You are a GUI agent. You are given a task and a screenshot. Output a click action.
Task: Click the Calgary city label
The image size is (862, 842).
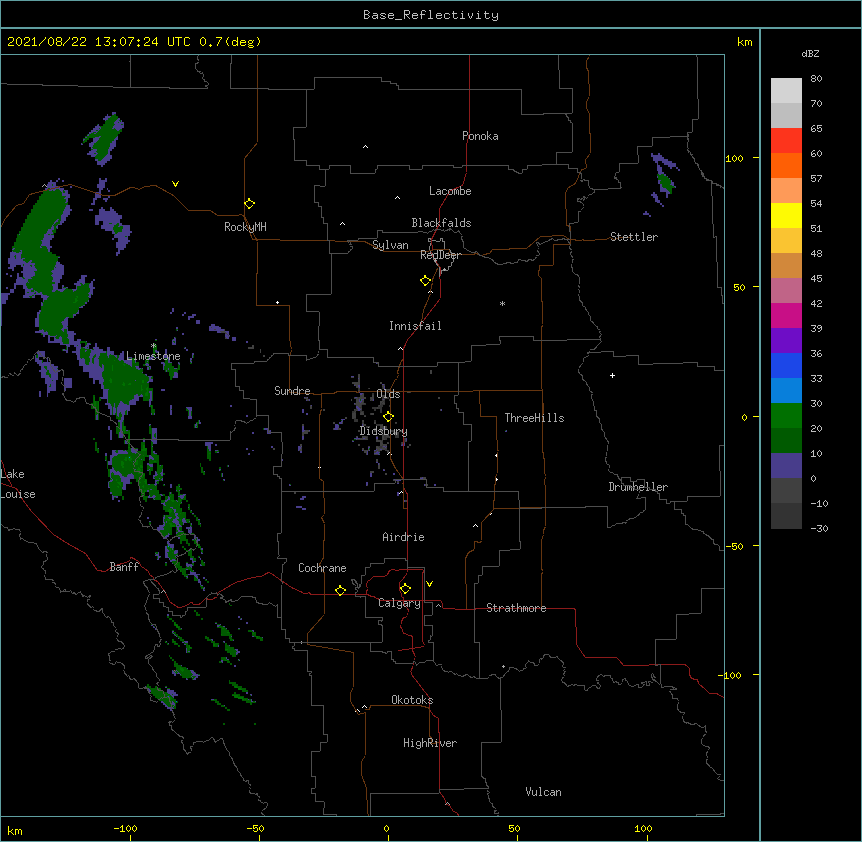(x=399, y=603)
